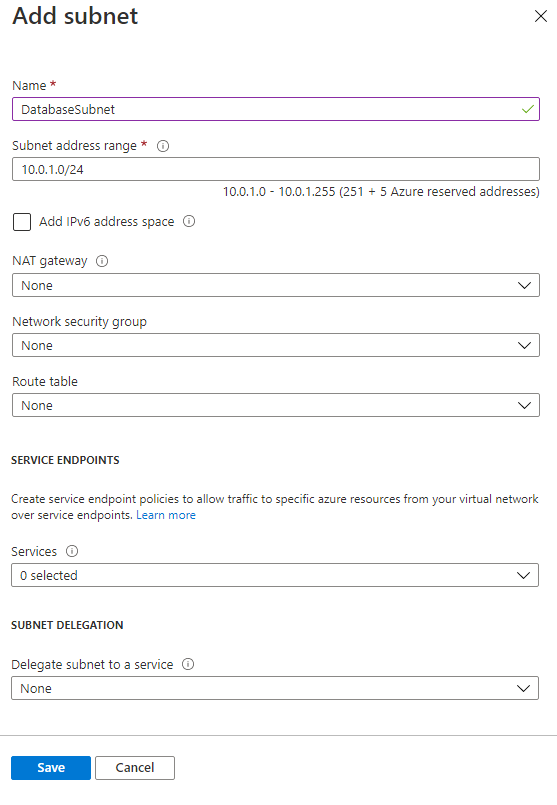Click the green validation checkmark in Name field
The width and height of the screenshot is (557, 805).
[x=528, y=109]
